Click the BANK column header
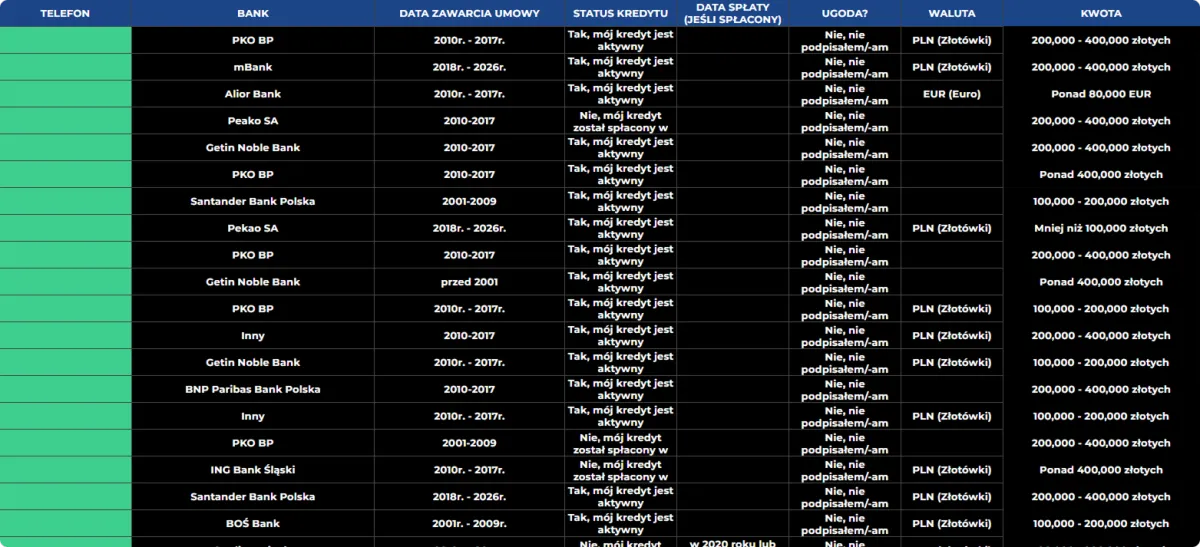 pos(253,13)
